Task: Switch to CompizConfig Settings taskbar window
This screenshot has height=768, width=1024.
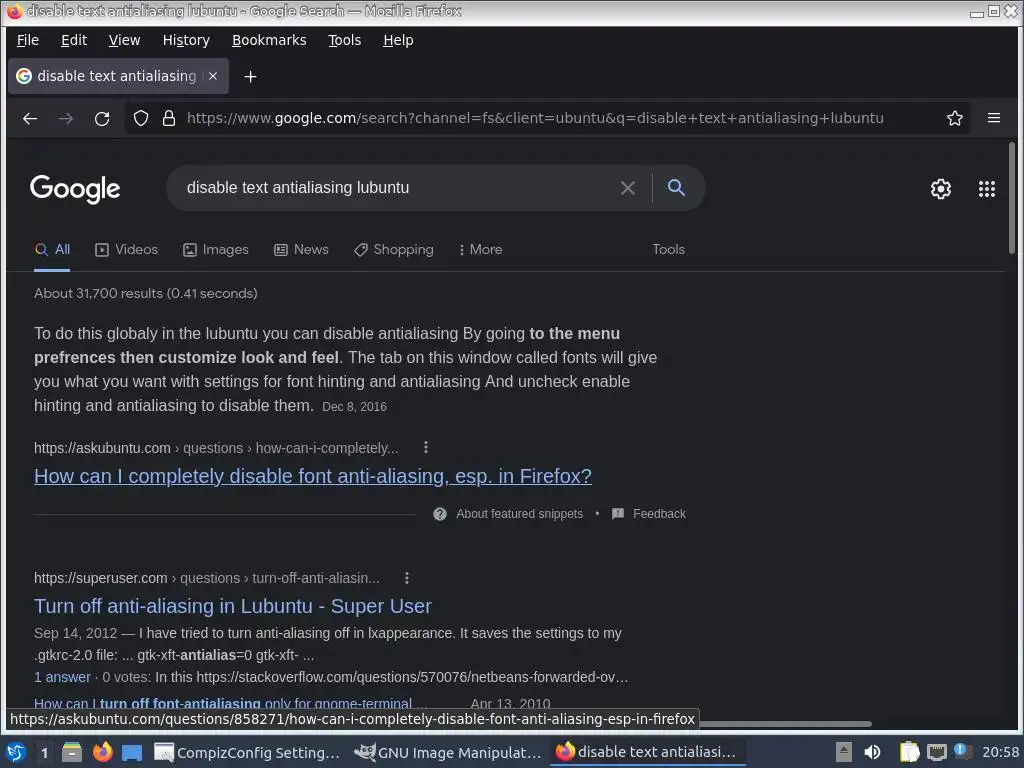Action: (248, 752)
